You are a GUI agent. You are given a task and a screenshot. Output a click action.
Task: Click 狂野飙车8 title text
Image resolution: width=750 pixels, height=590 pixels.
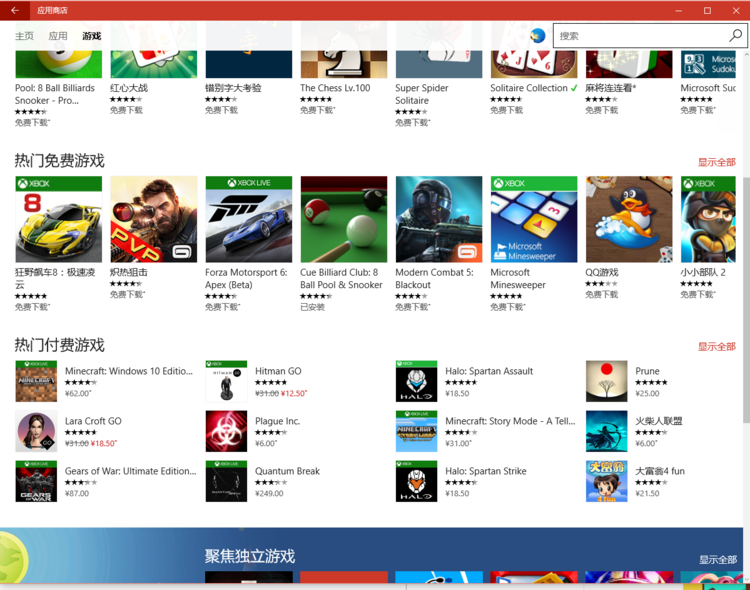coord(55,278)
